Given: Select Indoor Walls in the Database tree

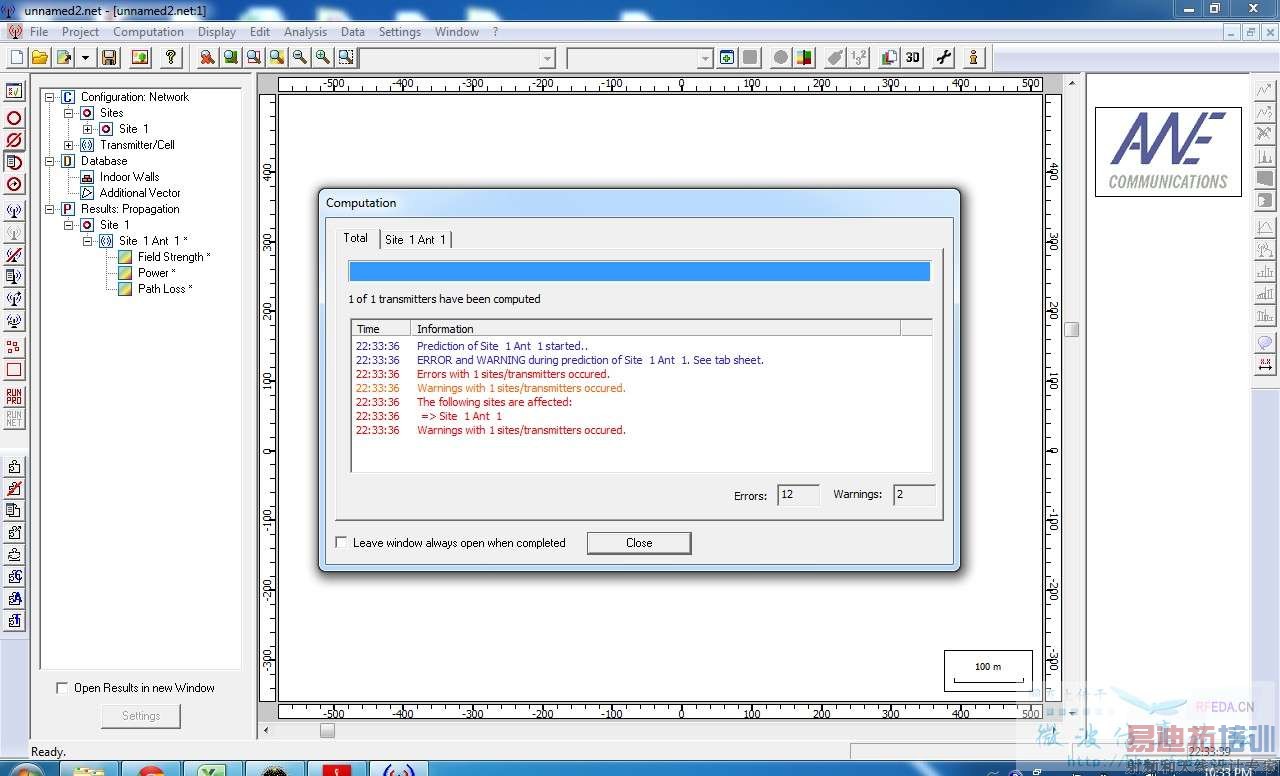Looking at the screenshot, I should click(129, 177).
